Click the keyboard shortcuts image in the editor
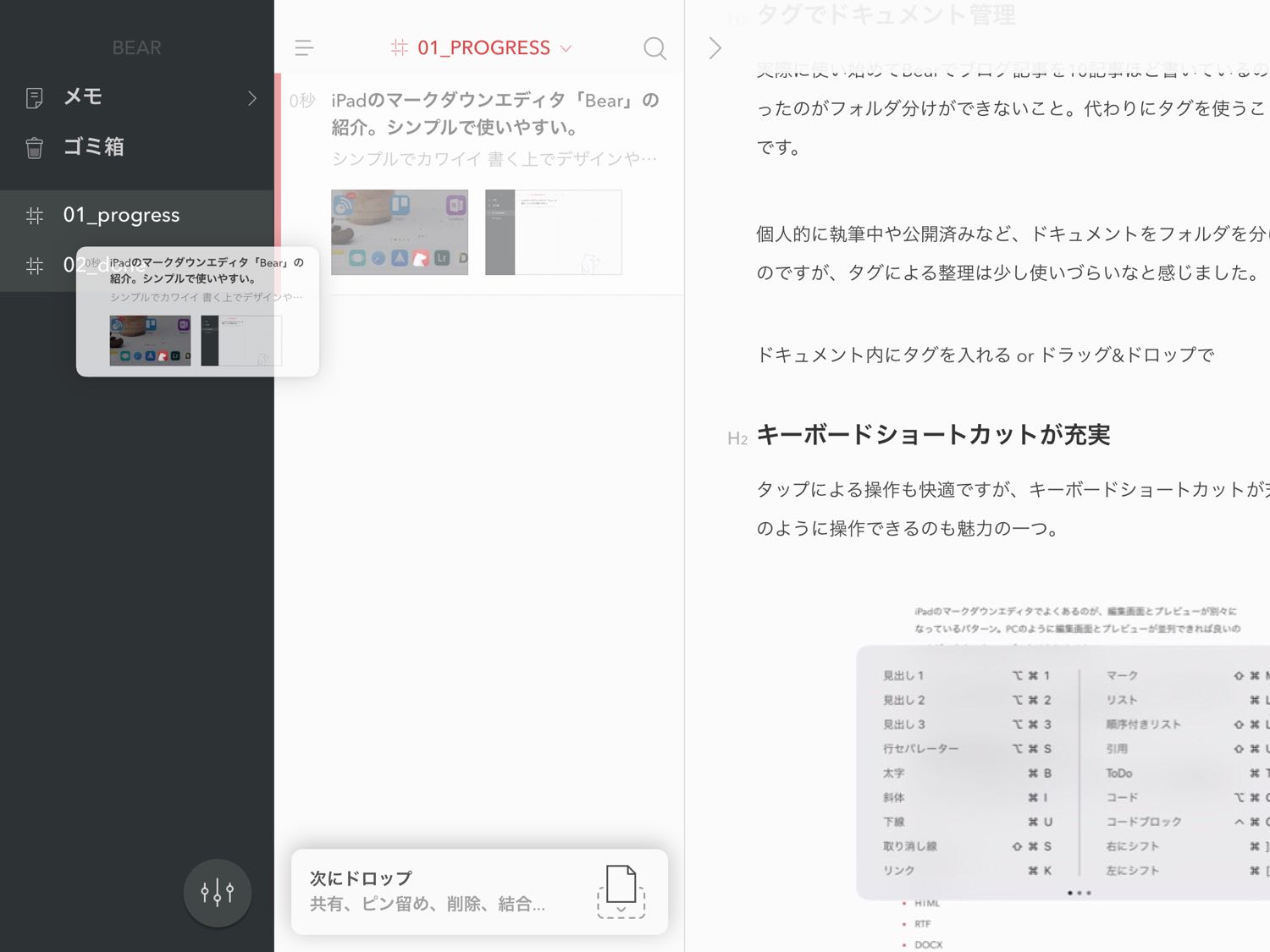 (x=1063, y=773)
